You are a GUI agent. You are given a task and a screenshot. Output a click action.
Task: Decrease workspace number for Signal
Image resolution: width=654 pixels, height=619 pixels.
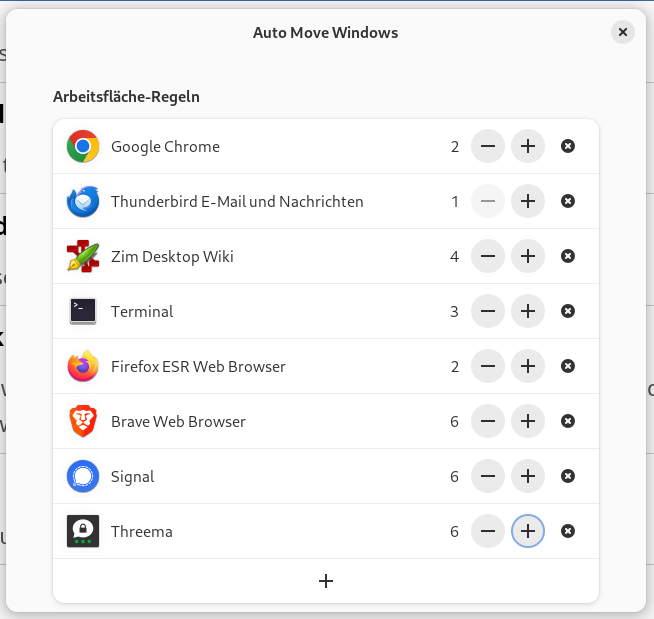[x=487, y=477]
